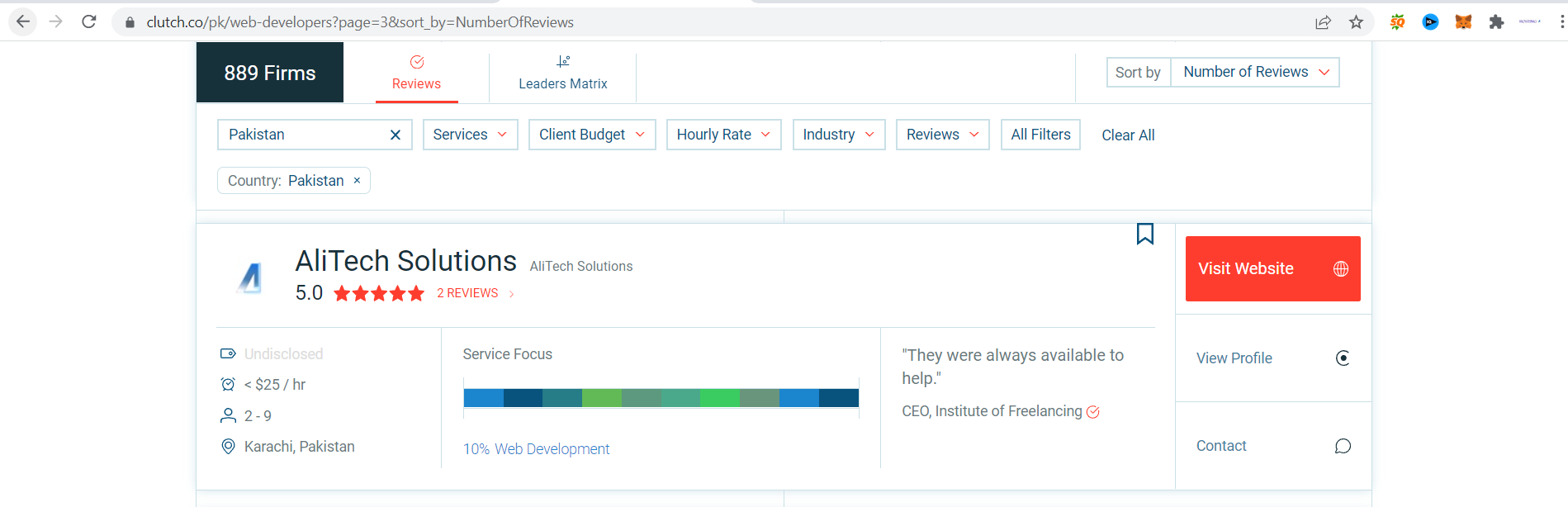Clear the Pakistan location input with X
The height and width of the screenshot is (507, 1568).
click(x=396, y=135)
